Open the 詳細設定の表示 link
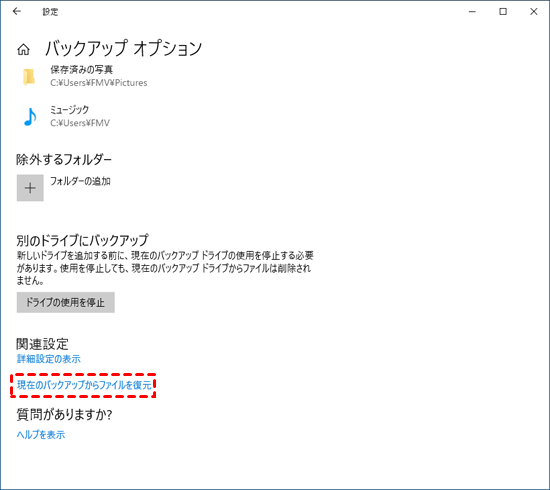Screen dimensions: 550x490 [49, 359]
